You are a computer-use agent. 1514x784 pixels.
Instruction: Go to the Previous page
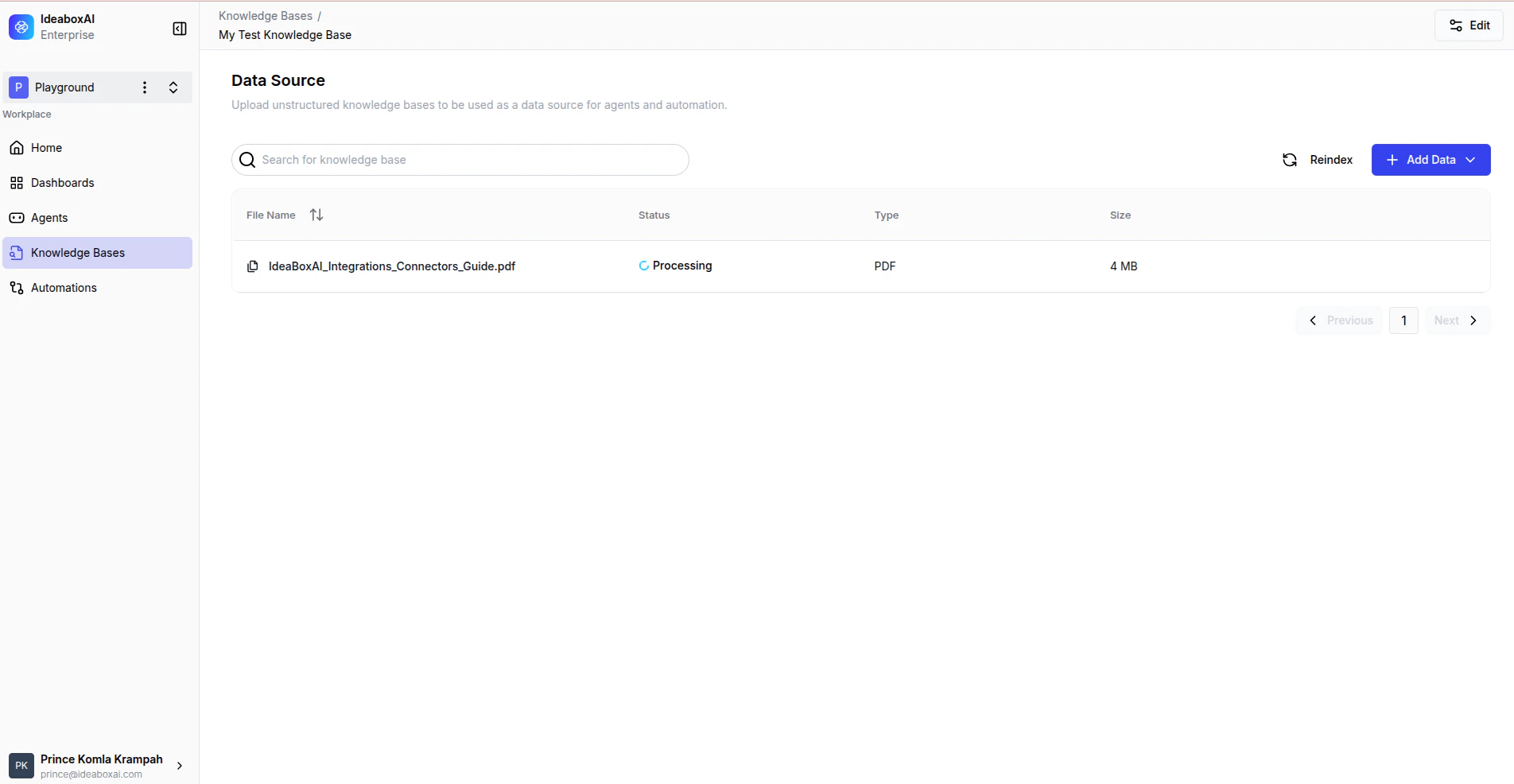coord(1340,320)
